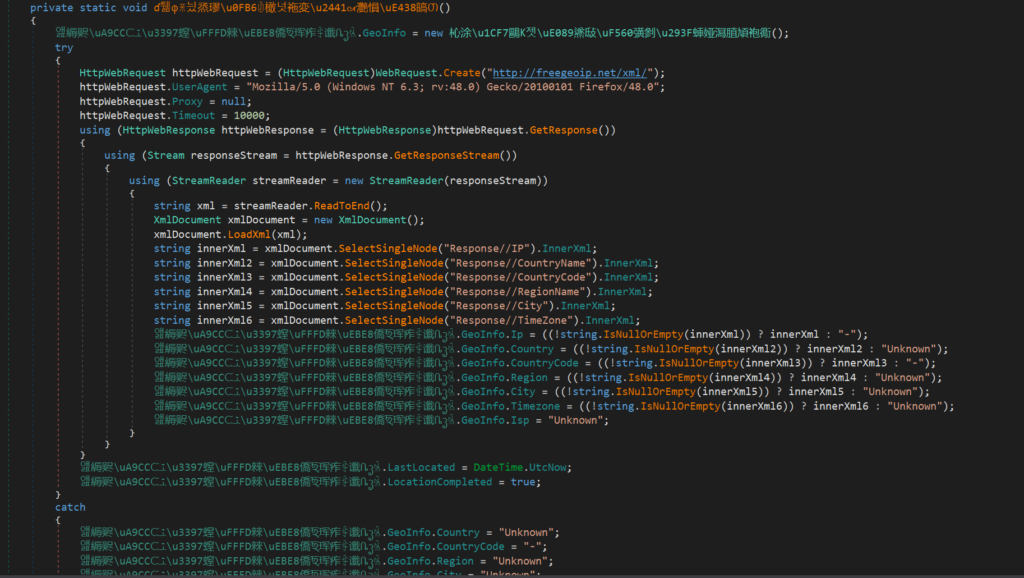Click the UtcNow property
The image size is (1024, 578).
pyautogui.click(x=548, y=468)
